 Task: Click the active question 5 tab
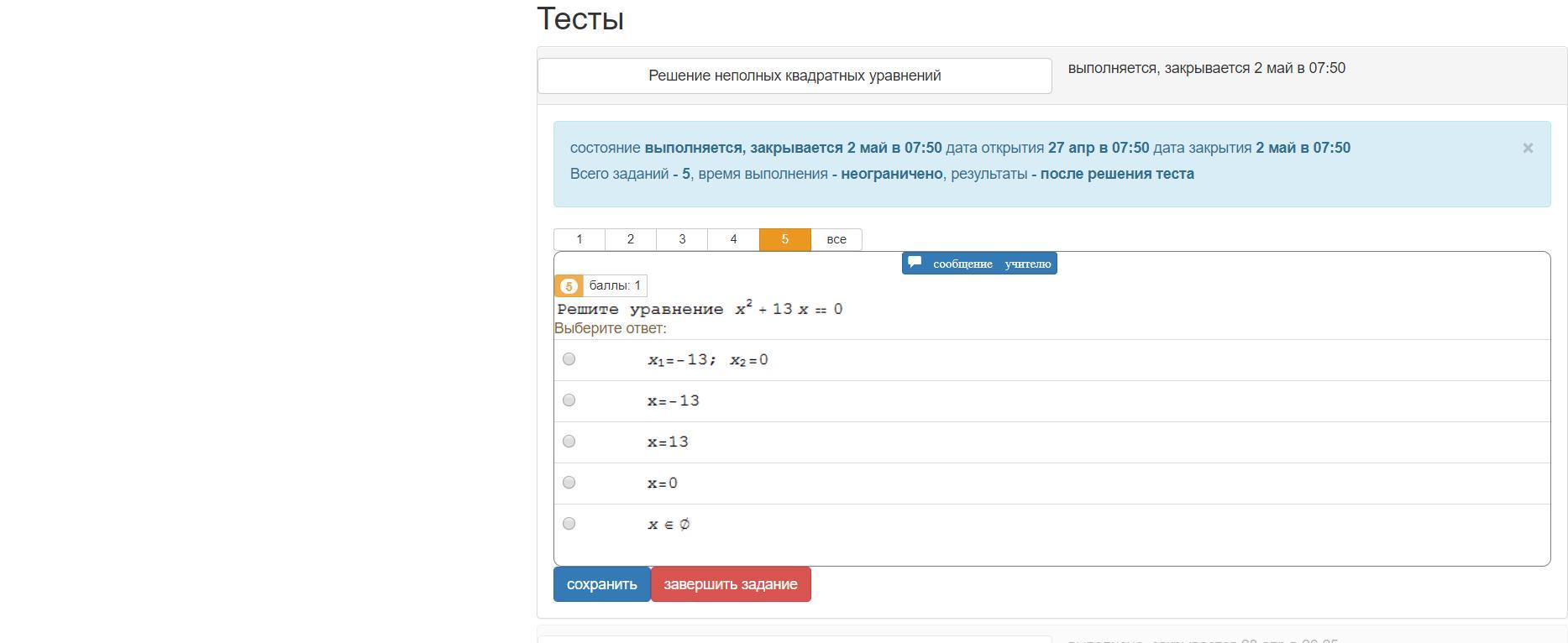(x=785, y=239)
